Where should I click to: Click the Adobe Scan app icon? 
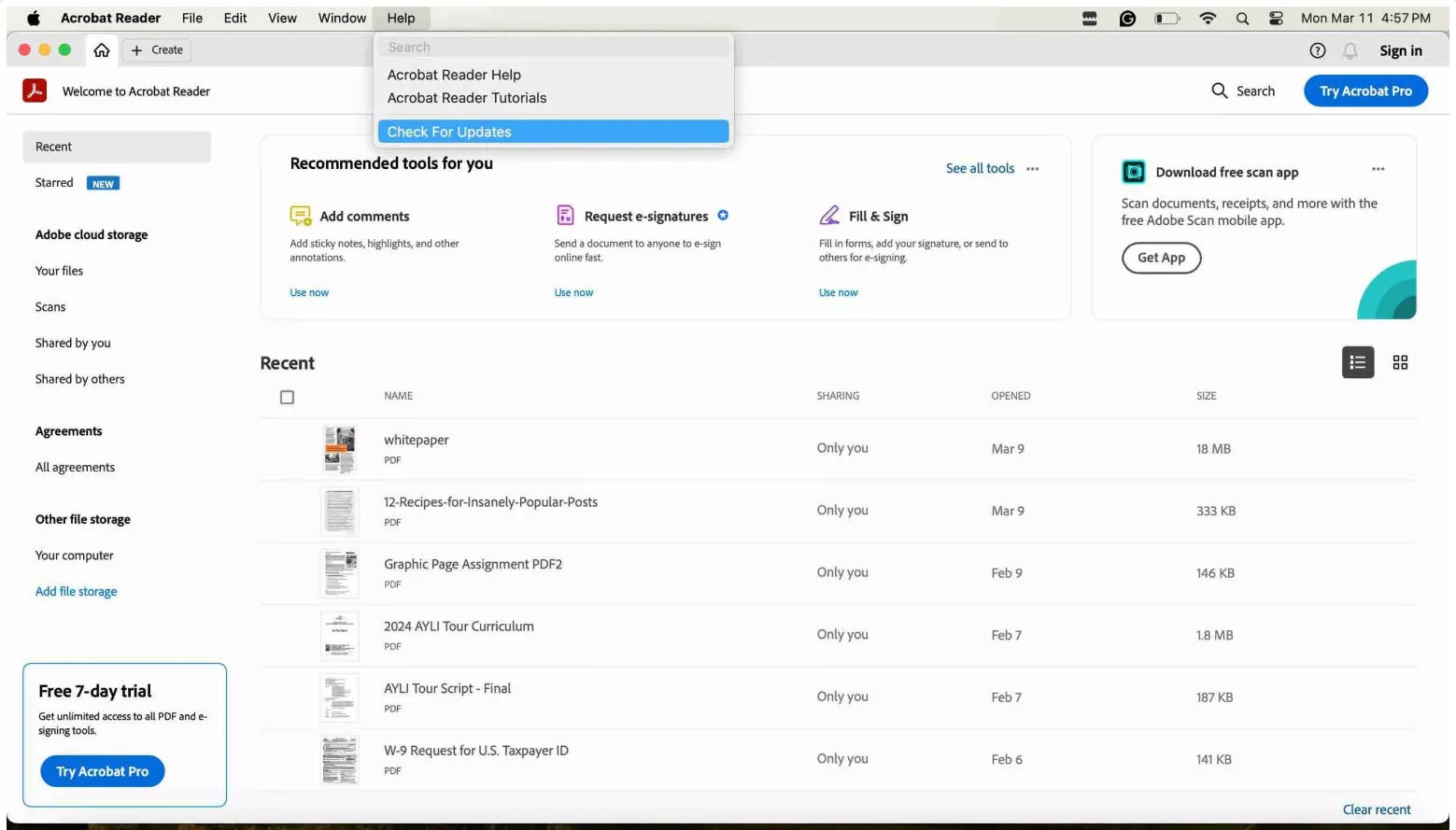point(1134,172)
